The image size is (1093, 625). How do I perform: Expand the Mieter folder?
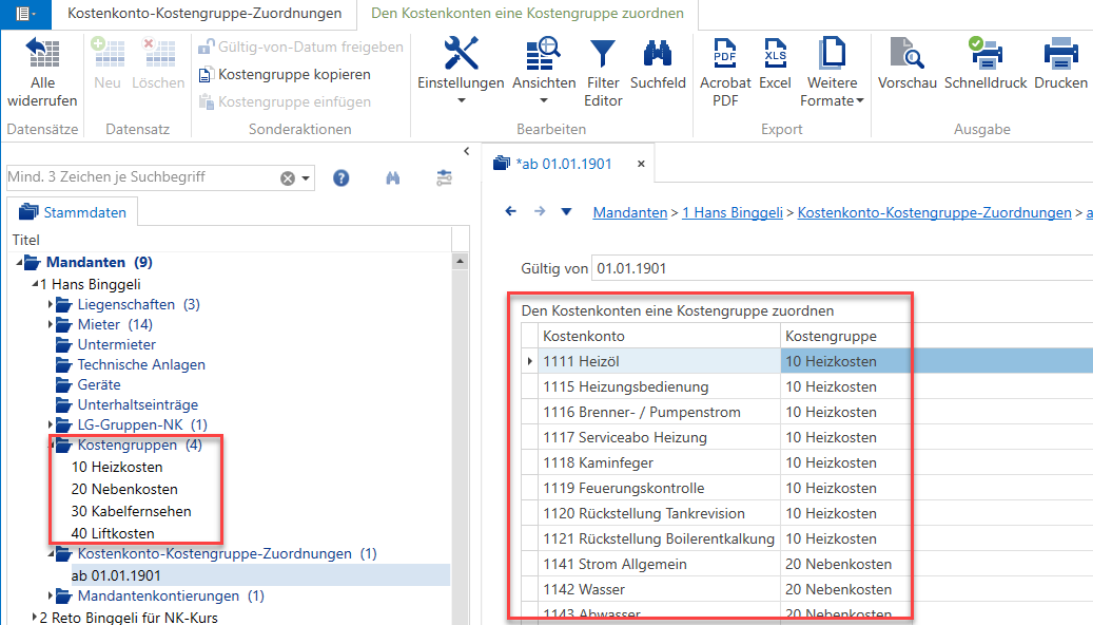(49, 325)
